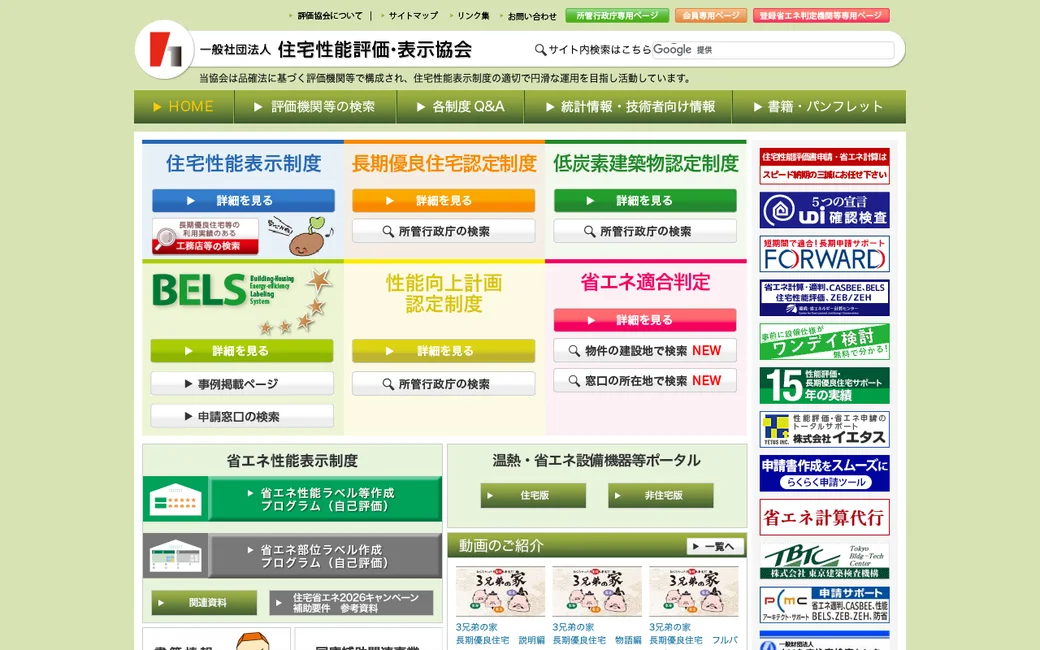The height and width of the screenshot is (650, 1040).
Task: Open the リンク集 link
Action: pos(472,16)
